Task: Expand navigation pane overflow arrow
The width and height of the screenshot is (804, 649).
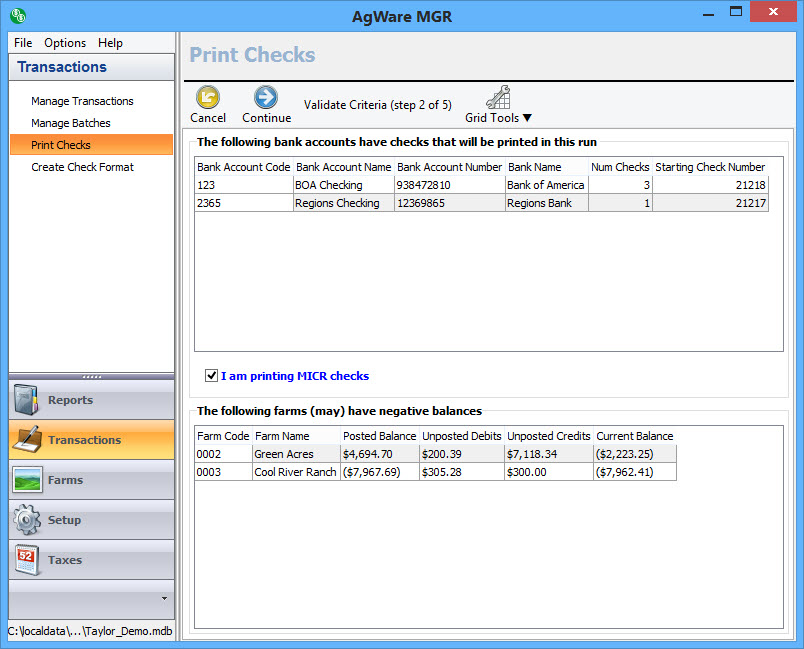Action: coord(164,598)
